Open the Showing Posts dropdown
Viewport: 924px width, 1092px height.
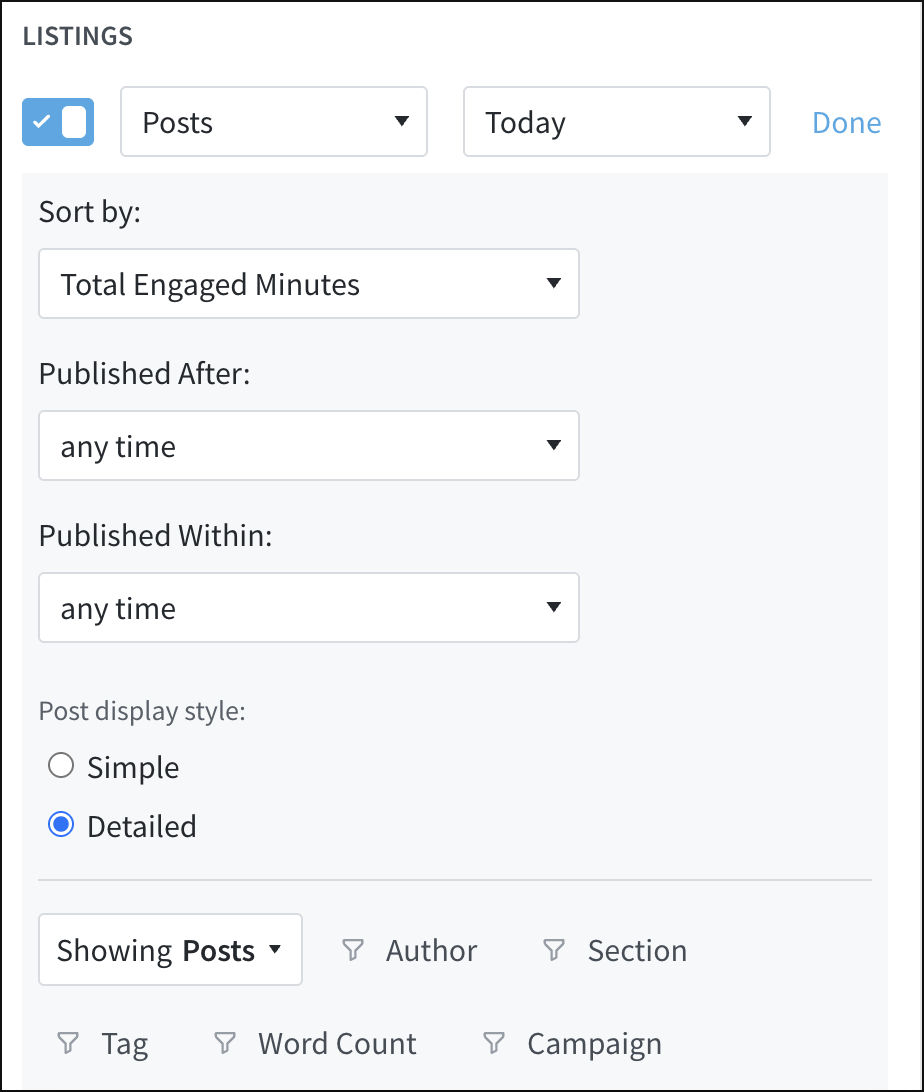pos(170,949)
